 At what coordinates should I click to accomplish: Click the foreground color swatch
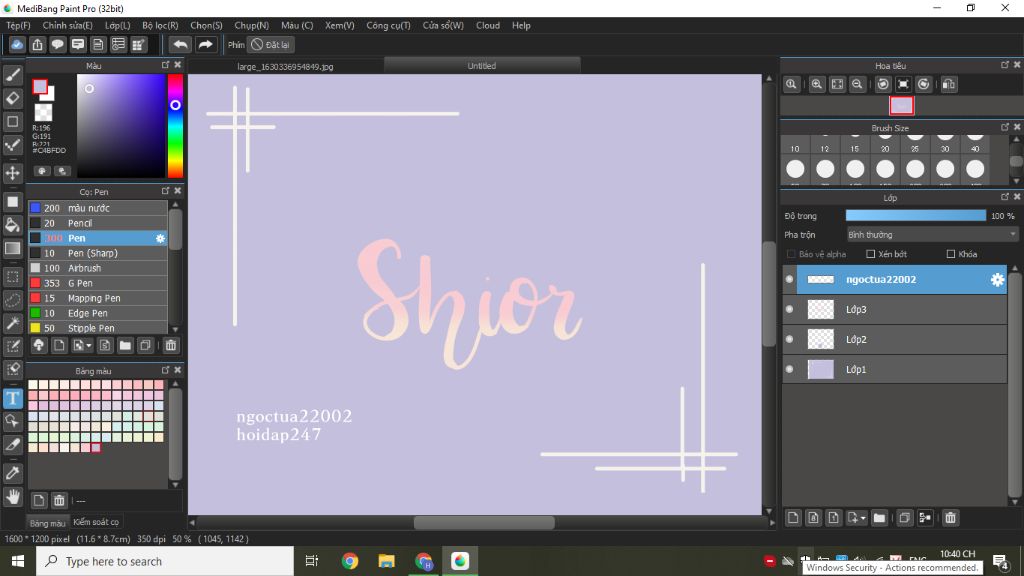(40, 87)
